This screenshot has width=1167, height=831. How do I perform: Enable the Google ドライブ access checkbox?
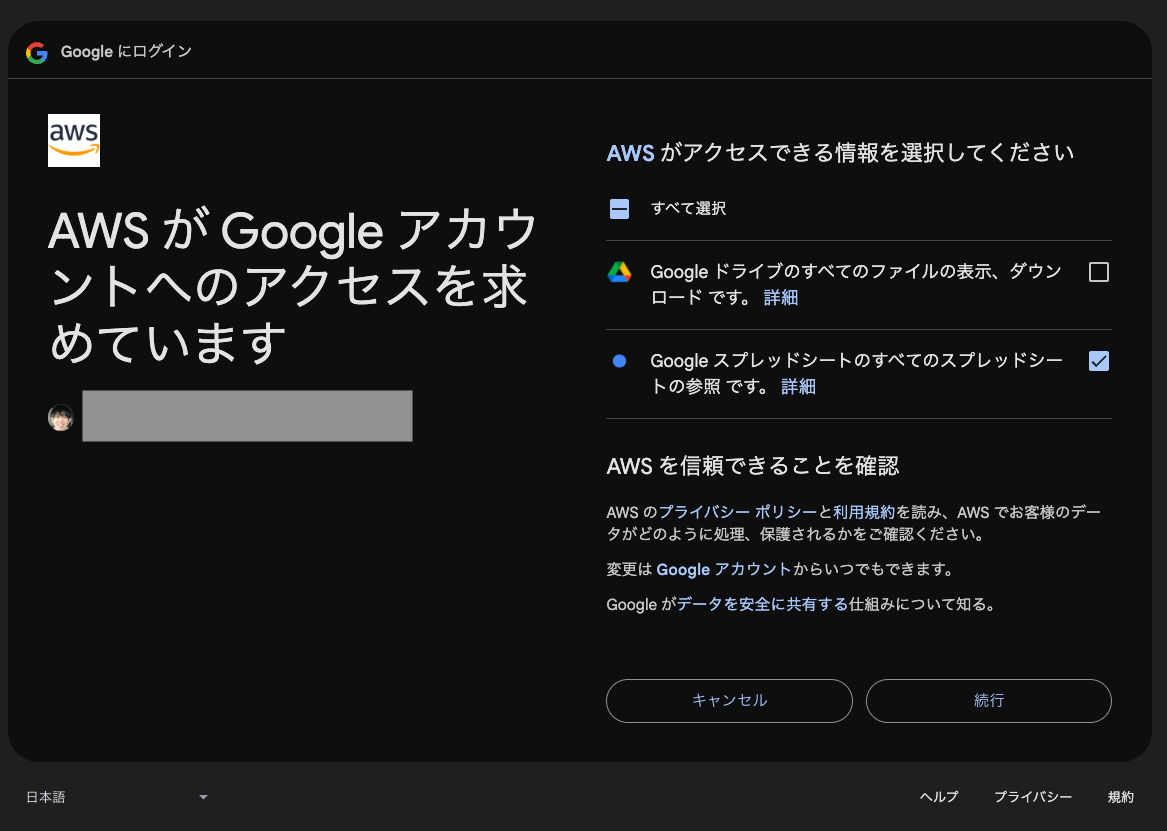[1098, 271]
